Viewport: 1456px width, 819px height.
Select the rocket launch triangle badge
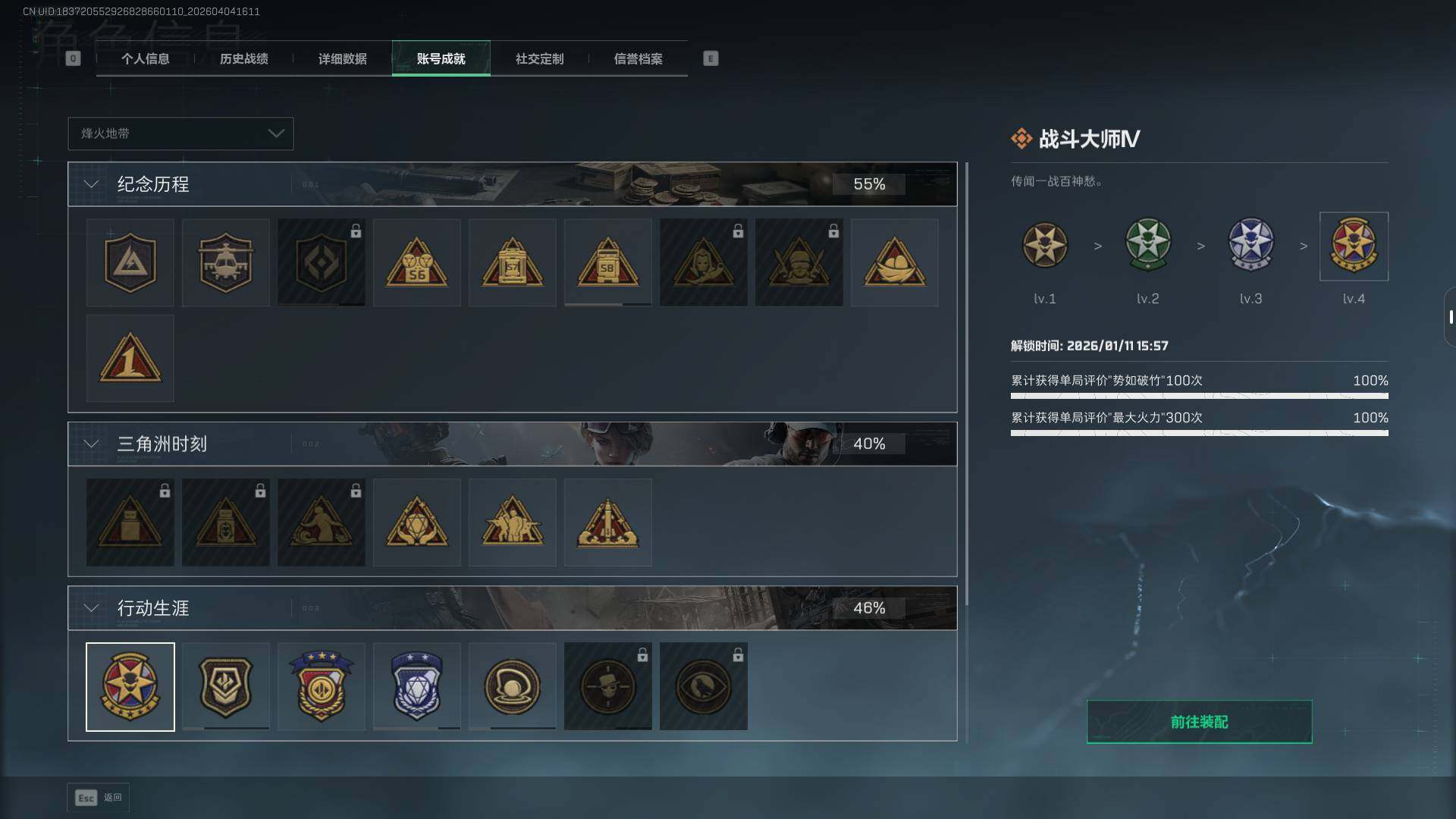tap(607, 522)
